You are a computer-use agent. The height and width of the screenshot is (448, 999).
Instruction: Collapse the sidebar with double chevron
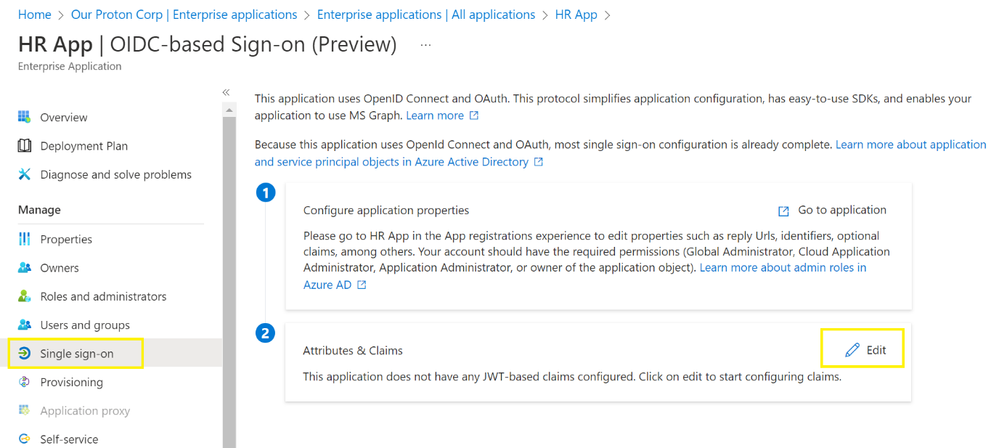pos(226,92)
